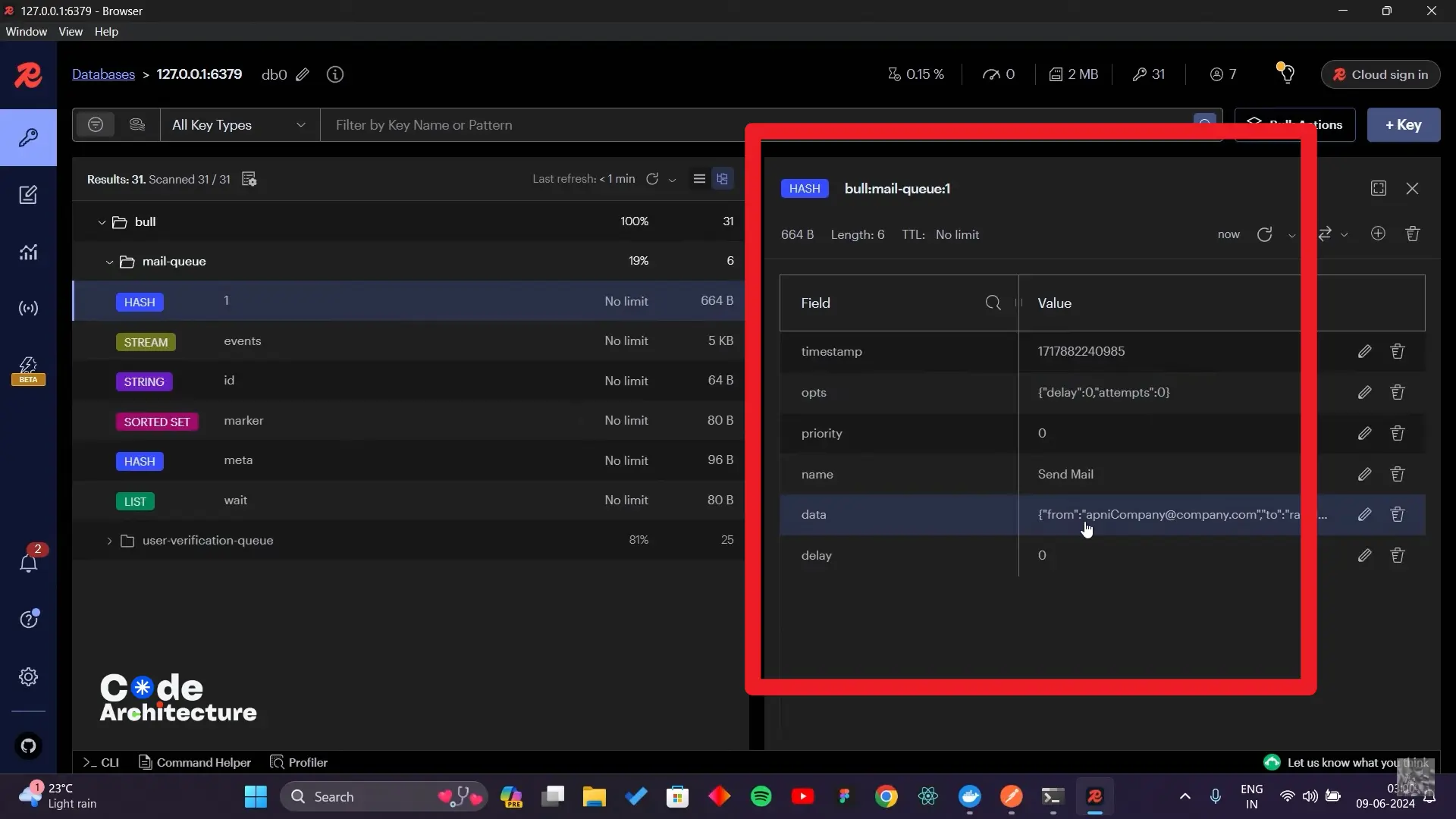Open the Triggers and Functions beta icon

click(28, 371)
